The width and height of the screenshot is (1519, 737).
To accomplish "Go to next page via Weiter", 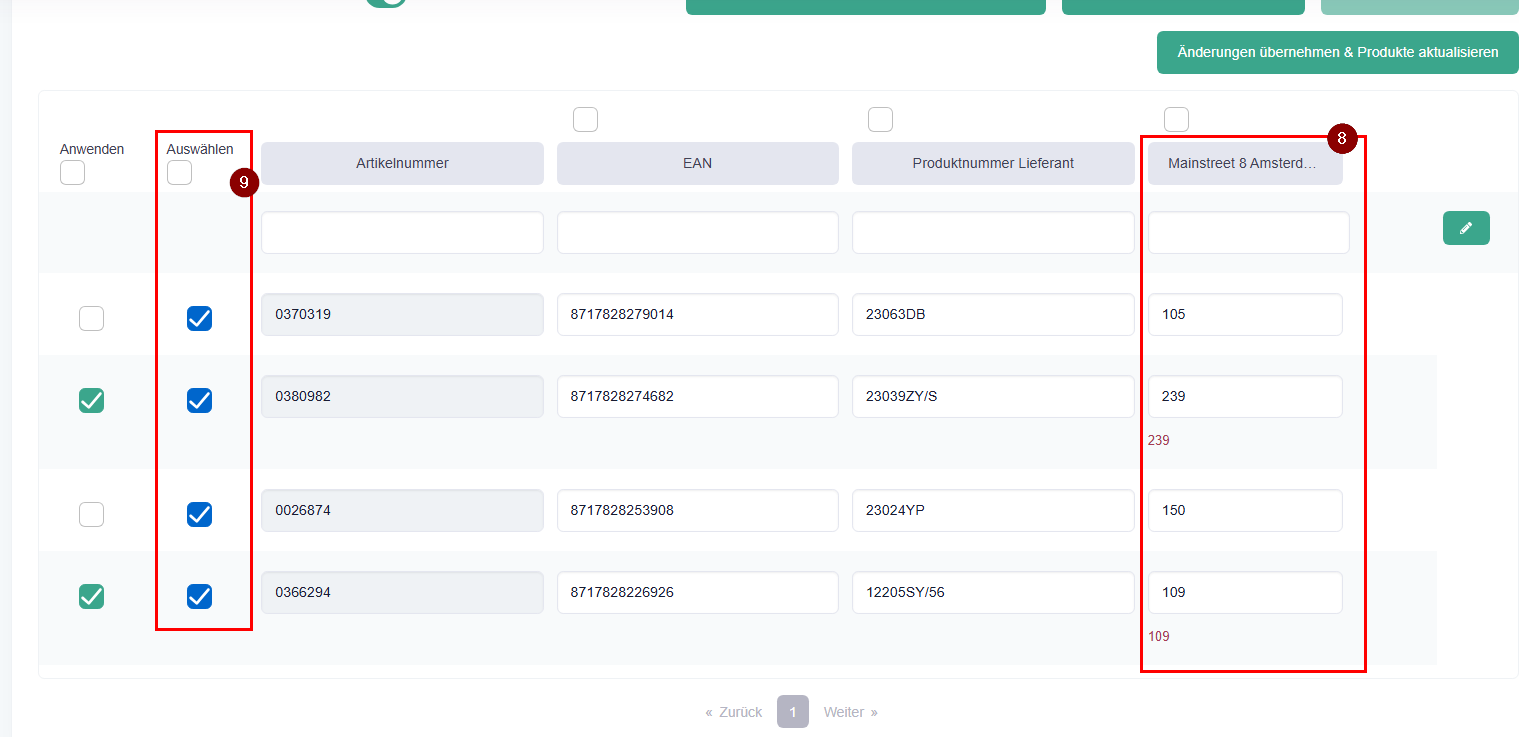I will [x=850, y=712].
